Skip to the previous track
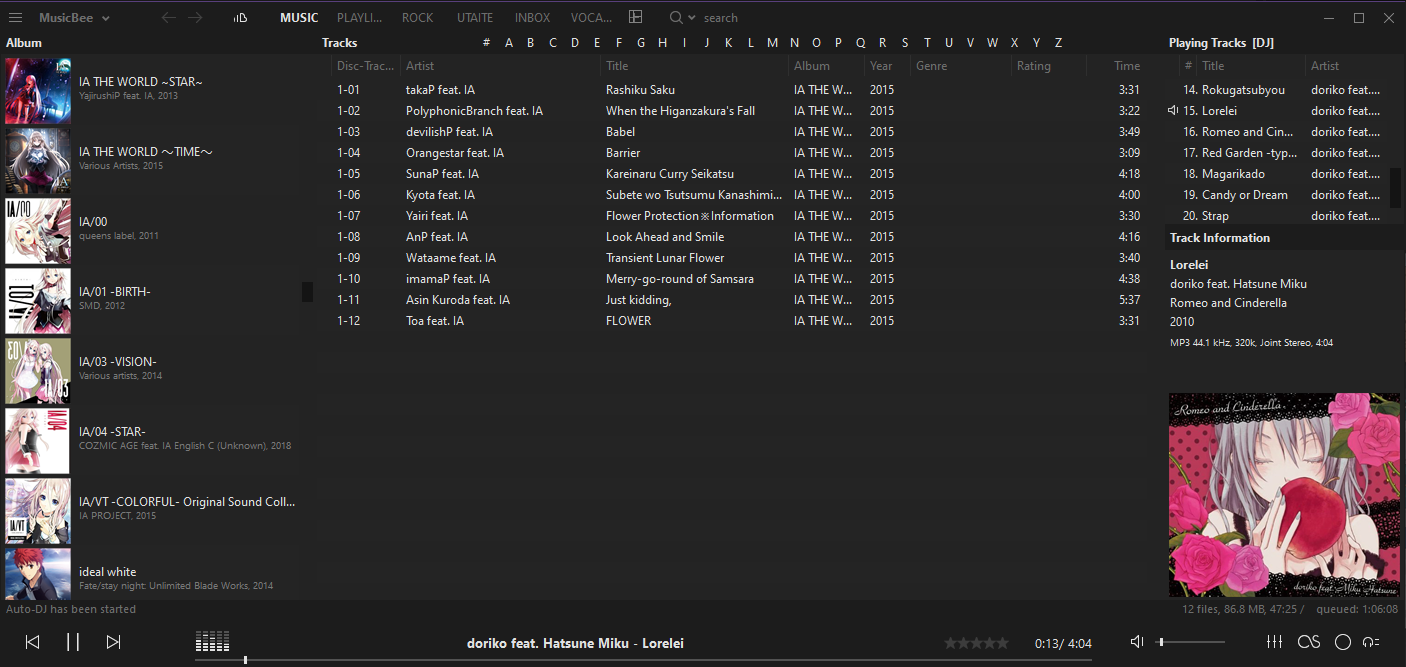Image resolution: width=1406 pixels, height=667 pixels. tap(32, 642)
